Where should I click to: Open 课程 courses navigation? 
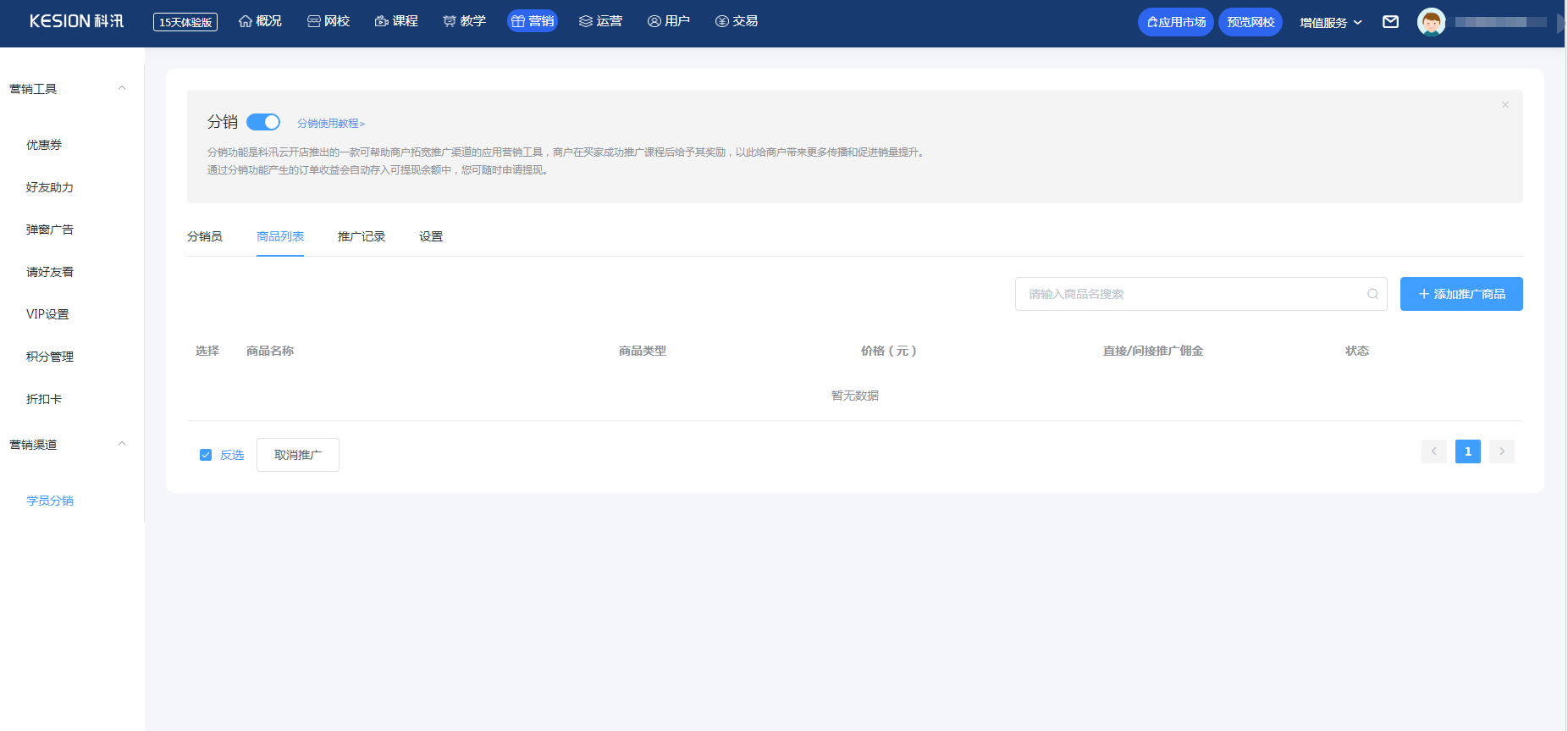pyautogui.click(x=396, y=21)
